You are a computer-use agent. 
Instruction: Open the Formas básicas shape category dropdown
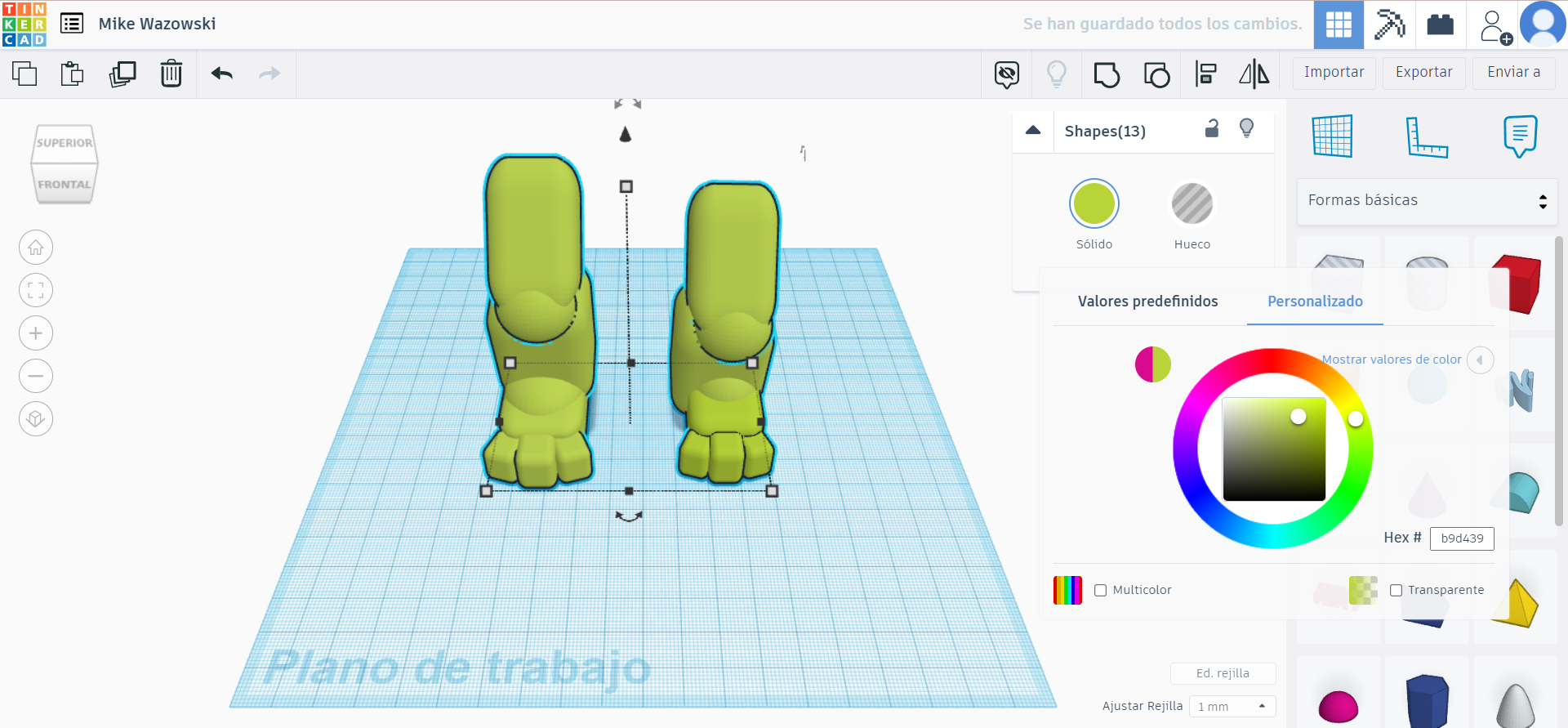1428,201
